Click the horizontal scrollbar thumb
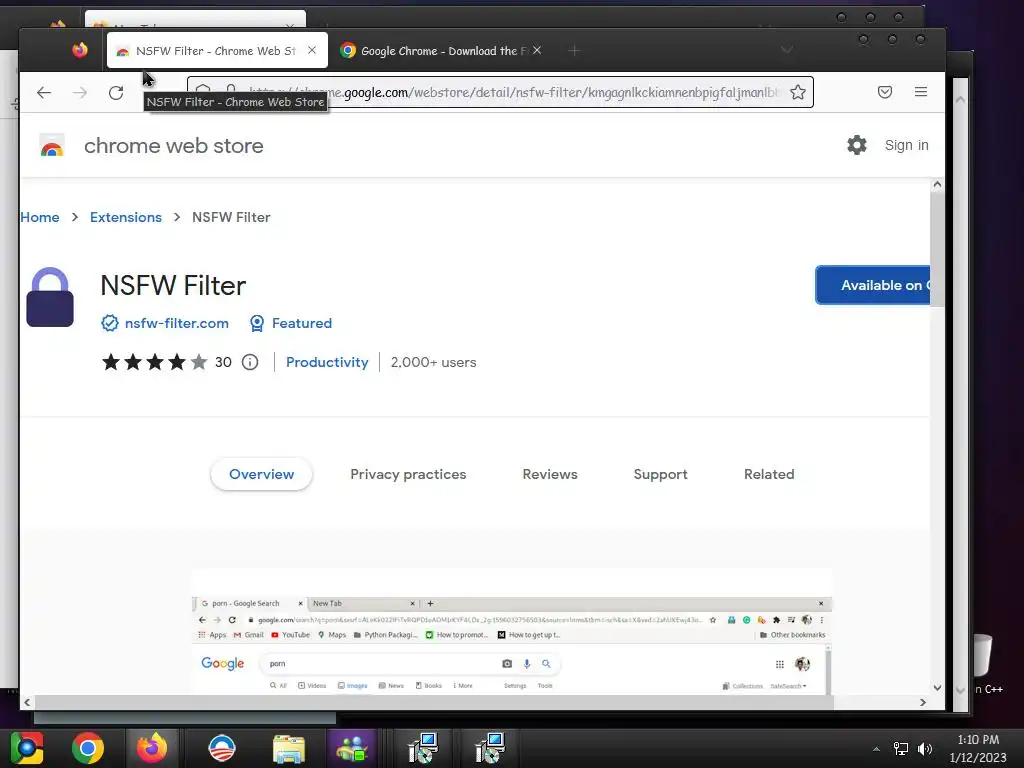 (434, 702)
